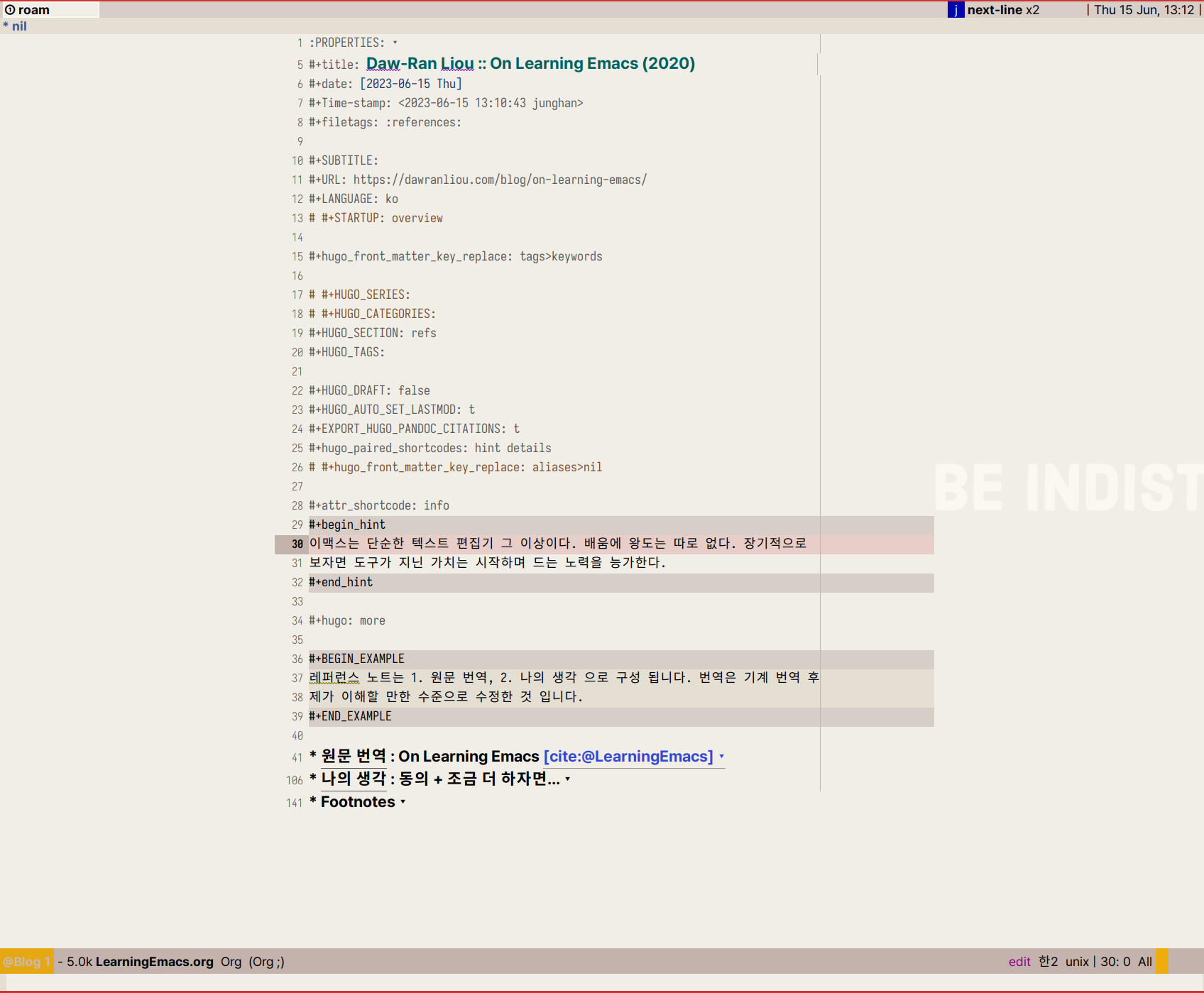This screenshot has height=993, width=1204.
Task: Click the '#+HUGO_SECTION: refs' line
Action: (373, 333)
